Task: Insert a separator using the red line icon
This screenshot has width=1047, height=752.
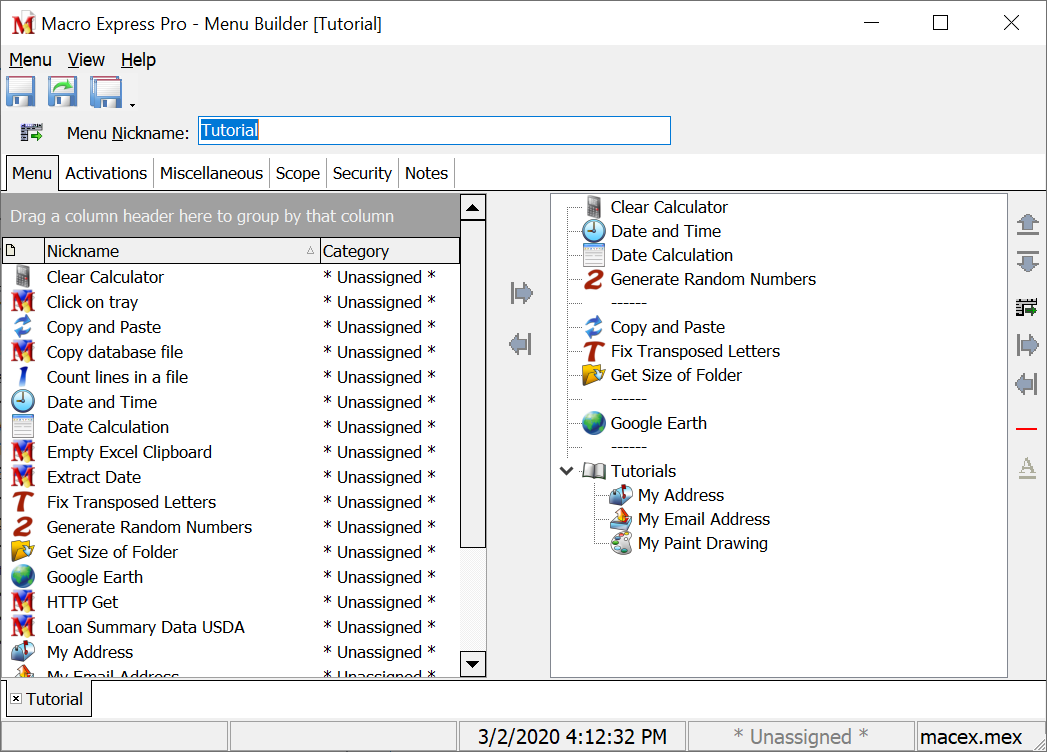Action: [x=1025, y=428]
